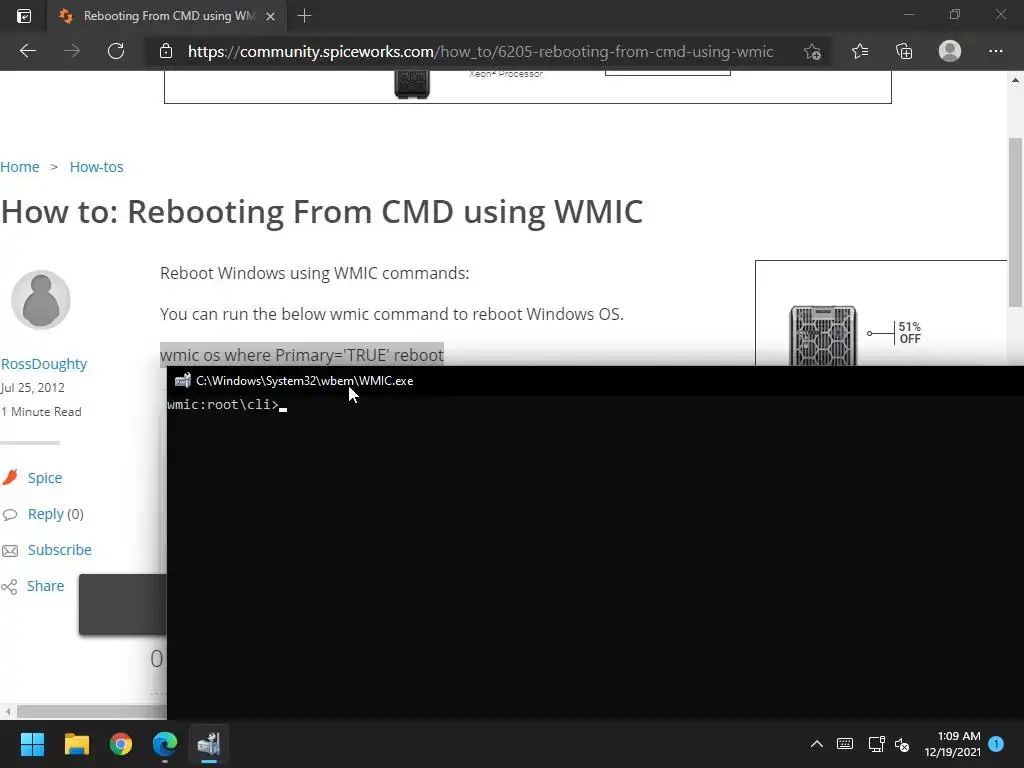Open a new browser tab
1024x768 pixels.
[x=304, y=16]
